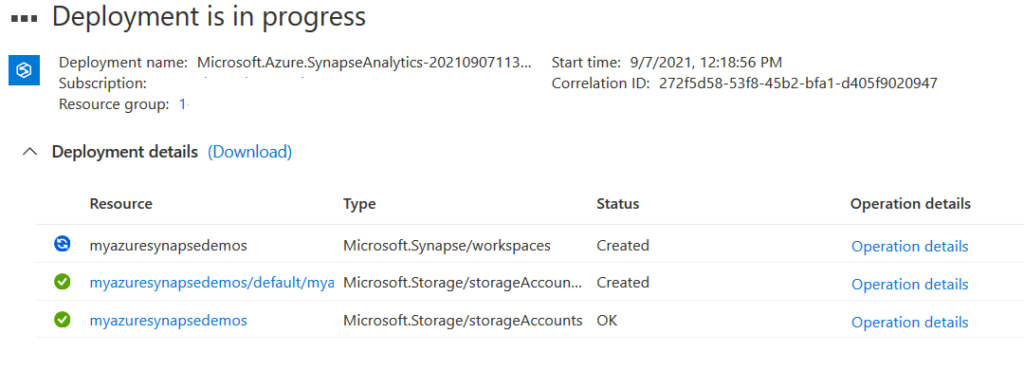Click Created status for Synapse workspace row
The width and height of the screenshot is (1024, 371).
click(x=622, y=246)
